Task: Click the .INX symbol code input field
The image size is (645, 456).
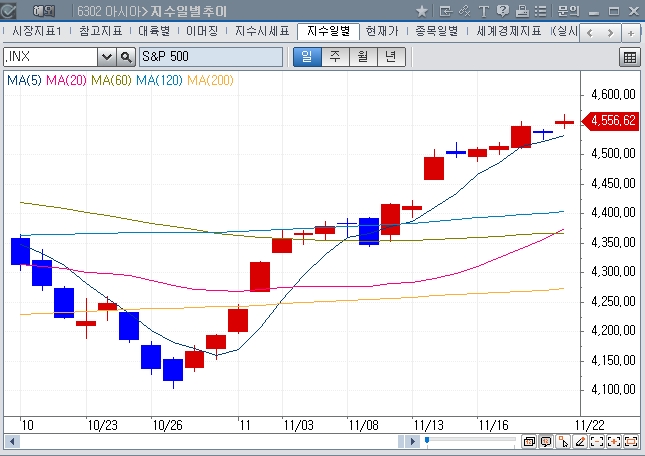Action: (50, 57)
